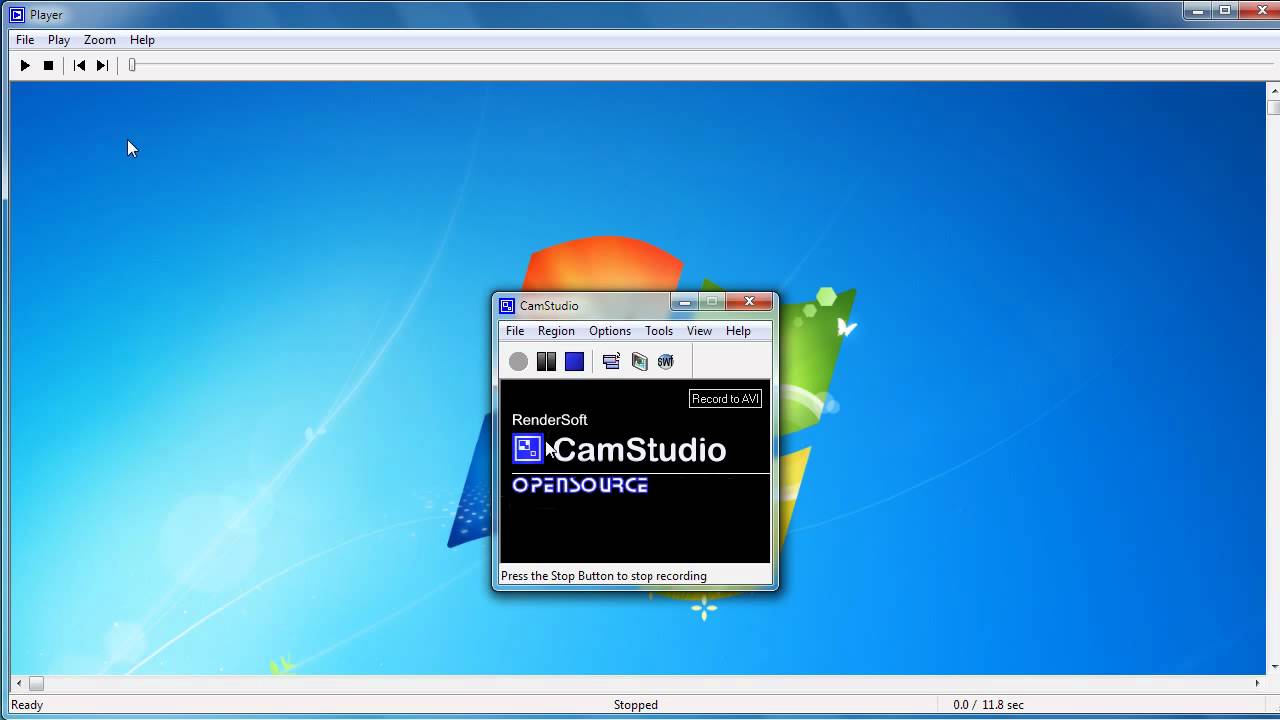Open CamStudio's Tools menu
Screen dimensions: 1280x720
[659, 331]
